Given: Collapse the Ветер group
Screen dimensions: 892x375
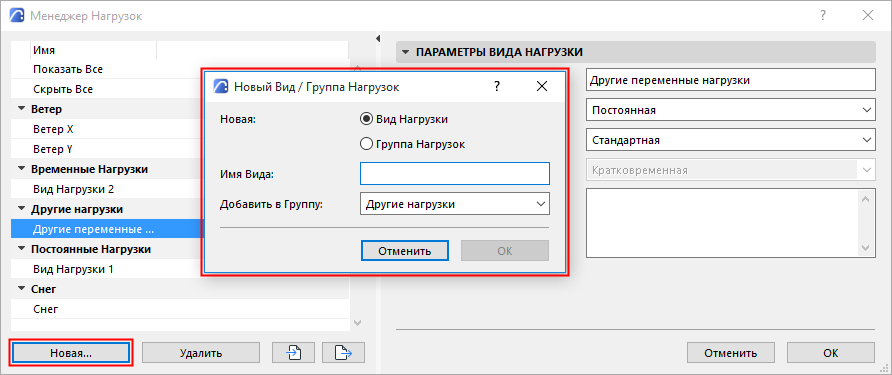Looking at the screenshot, I should 22,109.
